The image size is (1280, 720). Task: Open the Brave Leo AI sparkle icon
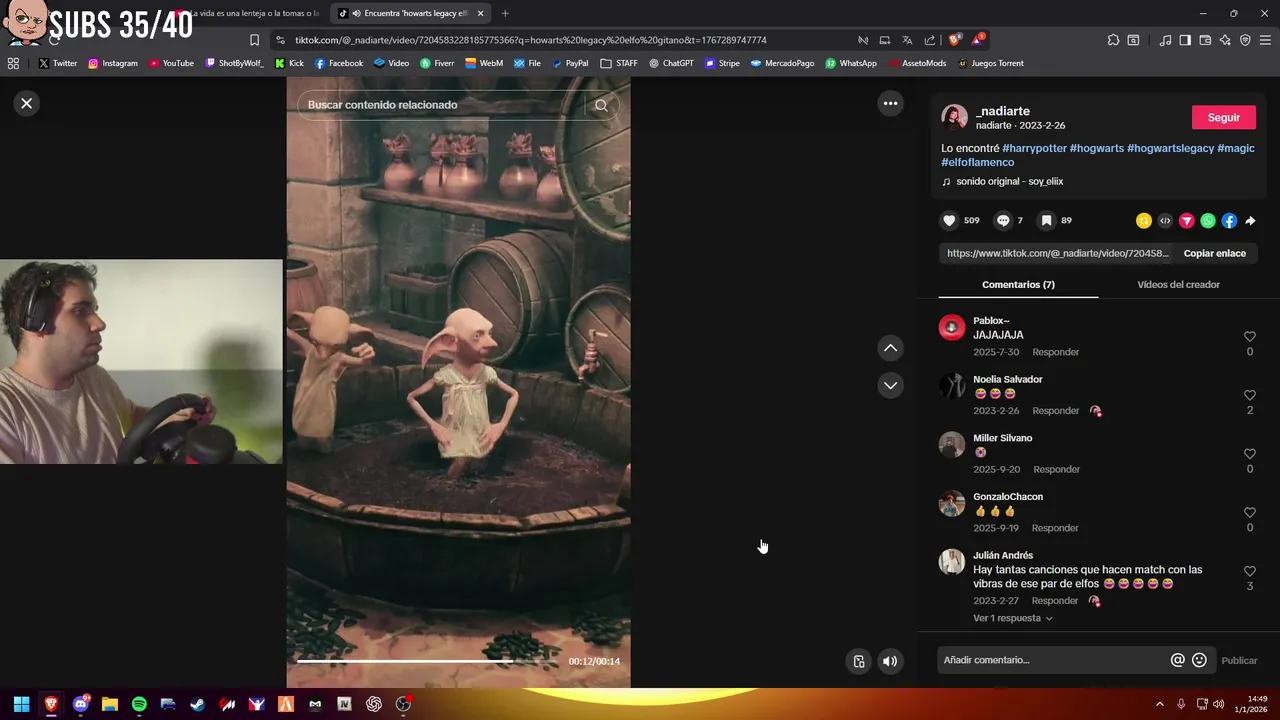pos(1225,40)
